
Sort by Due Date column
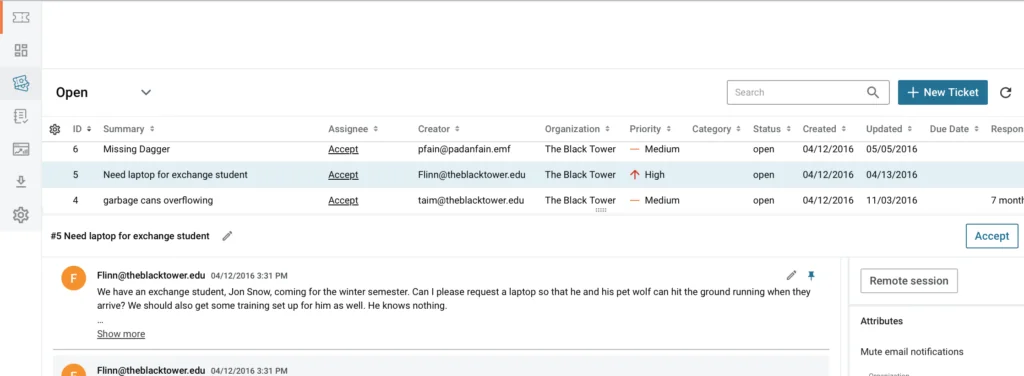pyautogui.click(x=954, y=129)
